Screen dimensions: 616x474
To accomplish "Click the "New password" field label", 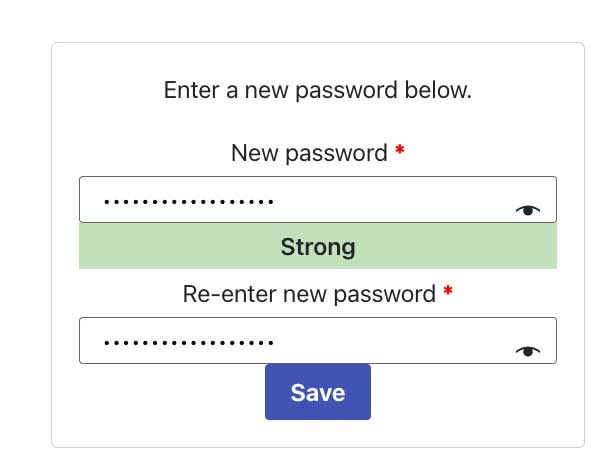I will (309, 153).
